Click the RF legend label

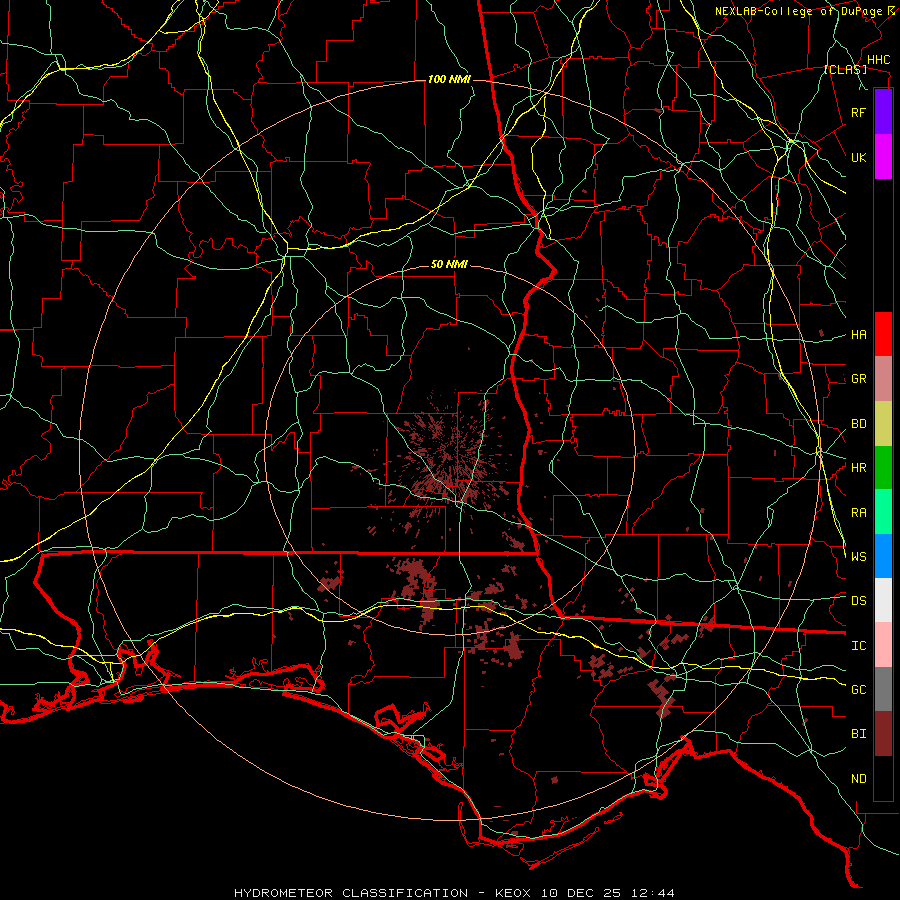(858, 112)
